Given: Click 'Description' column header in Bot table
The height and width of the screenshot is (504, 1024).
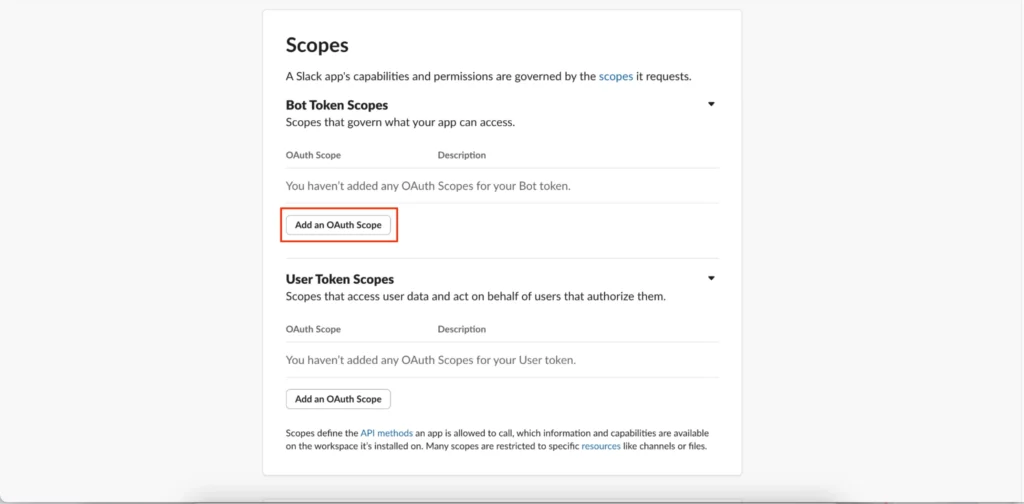Looking at the screenshot, I should (x=461, y=155).
